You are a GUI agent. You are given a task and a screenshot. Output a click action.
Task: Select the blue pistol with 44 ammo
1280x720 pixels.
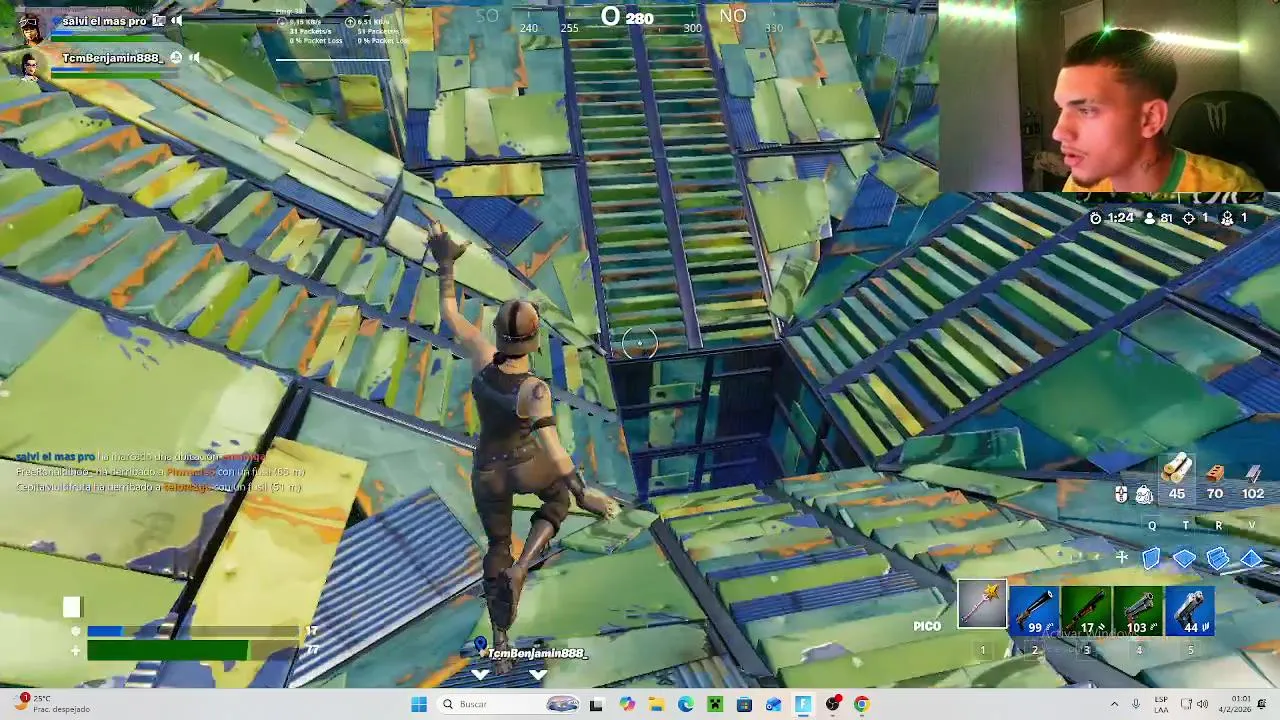(1190, 611)
